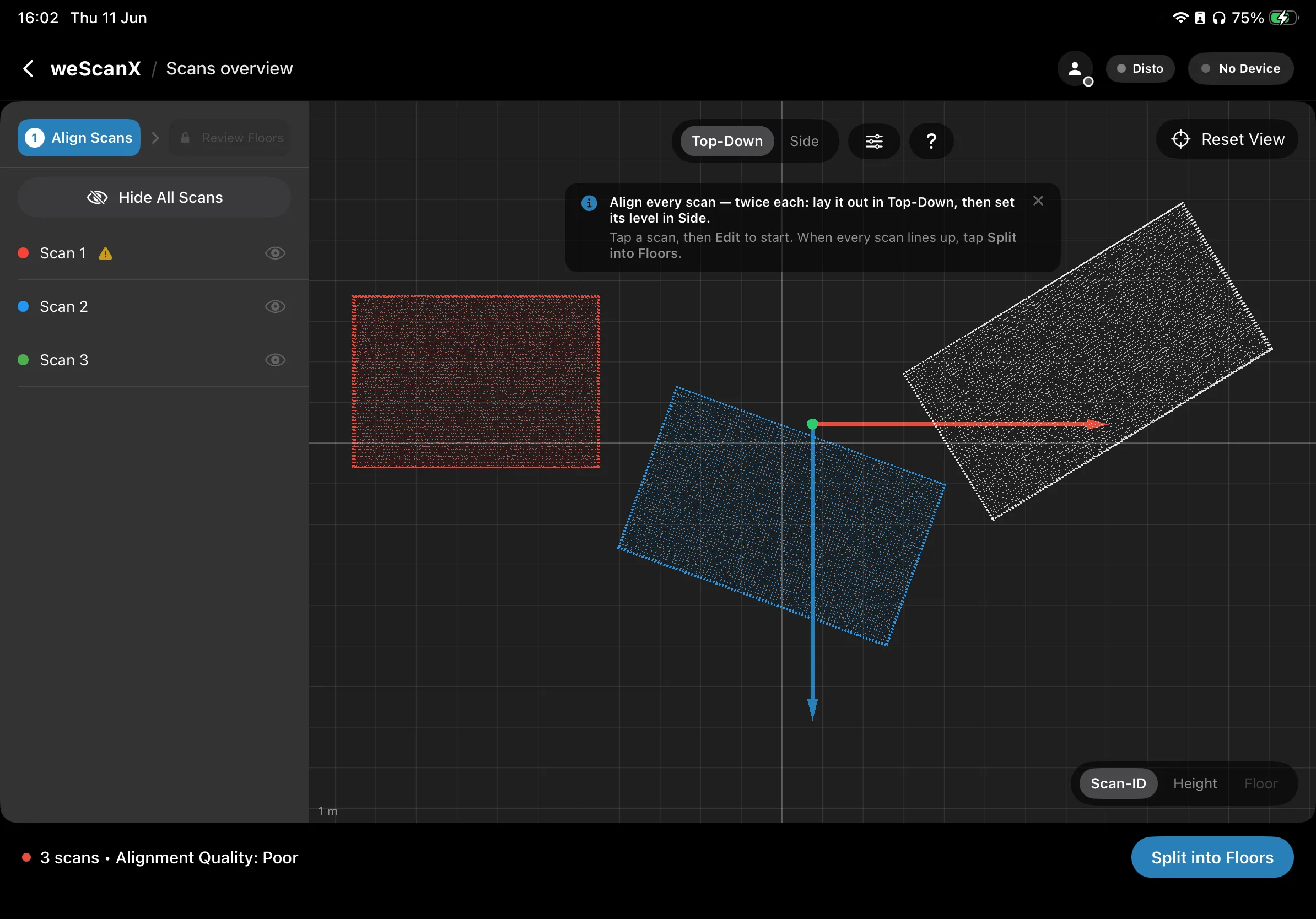
Task: Click the Wi-Fi status icon
Action: pos(1180,18)
